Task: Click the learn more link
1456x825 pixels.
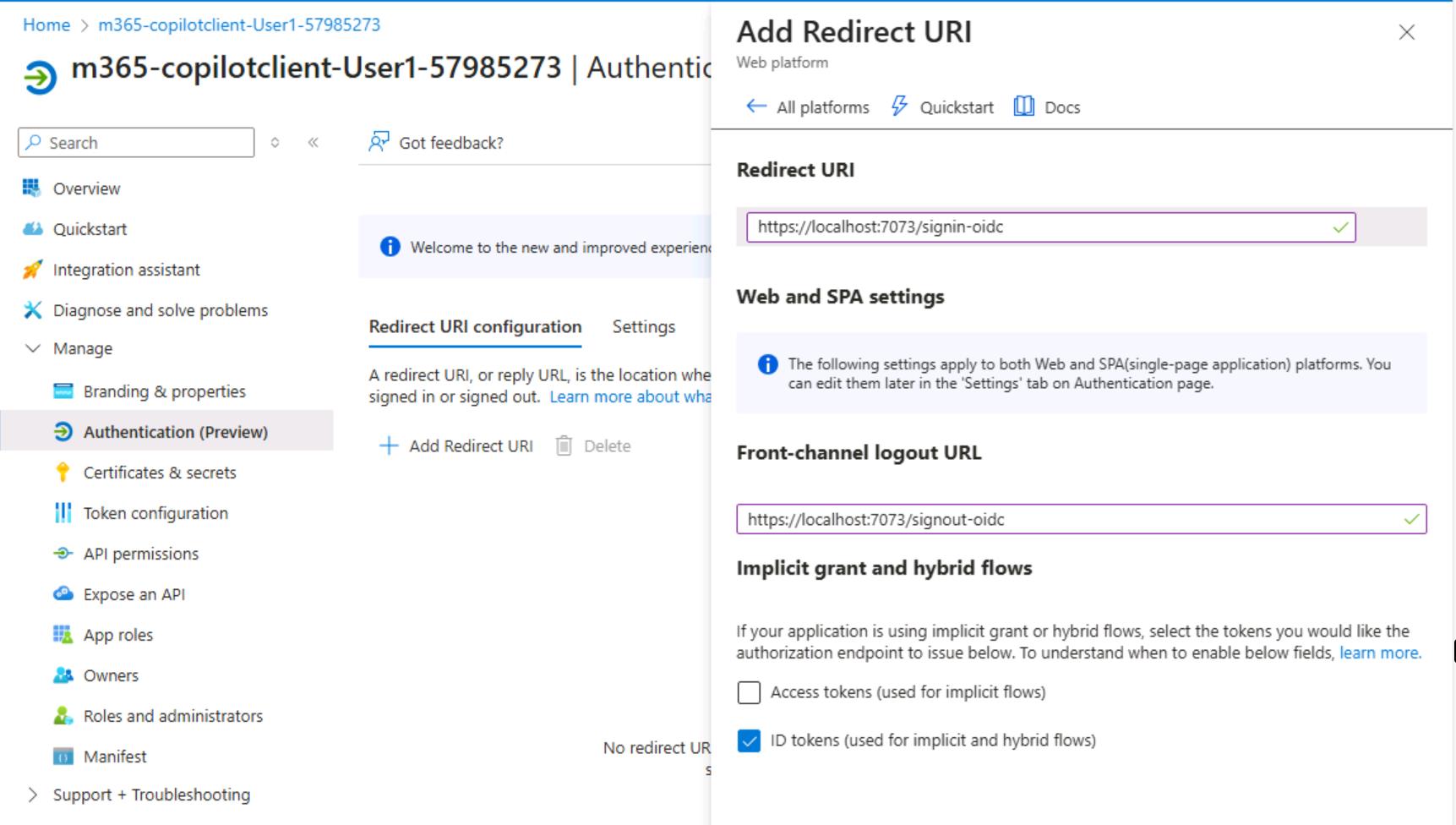Action: pos(1379,653)
